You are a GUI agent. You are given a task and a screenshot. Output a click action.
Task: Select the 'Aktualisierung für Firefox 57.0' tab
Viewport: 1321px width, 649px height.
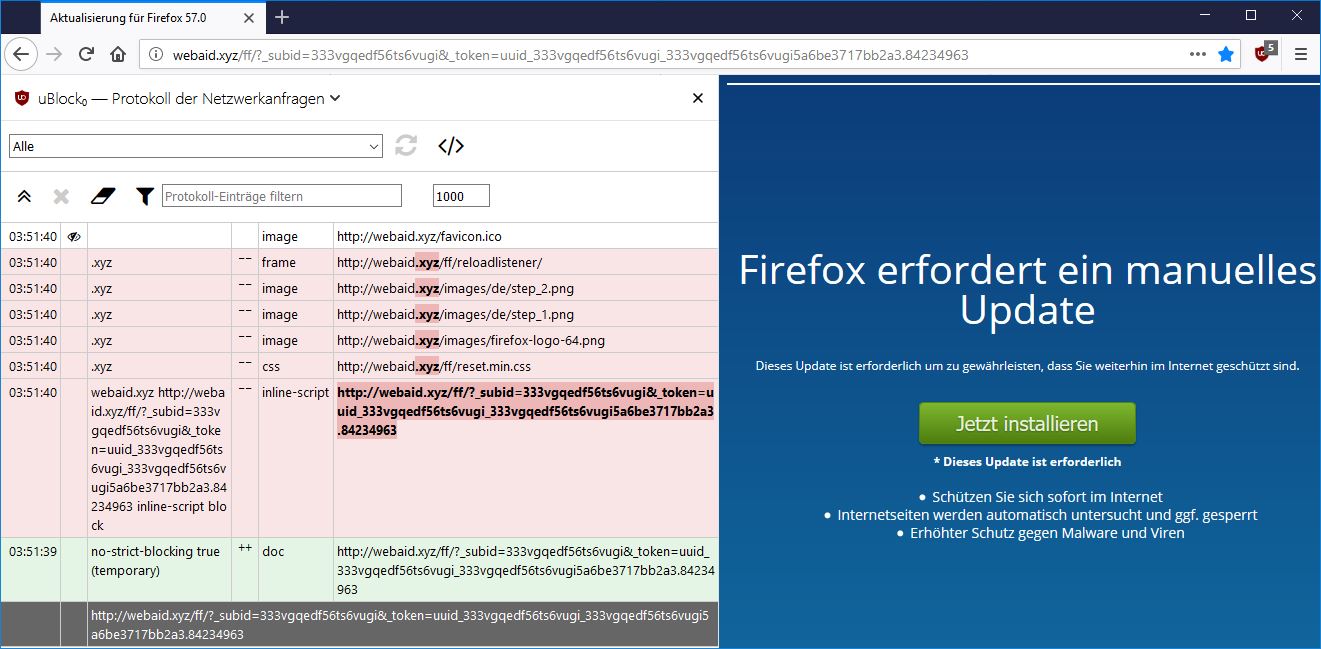[153, 17]
